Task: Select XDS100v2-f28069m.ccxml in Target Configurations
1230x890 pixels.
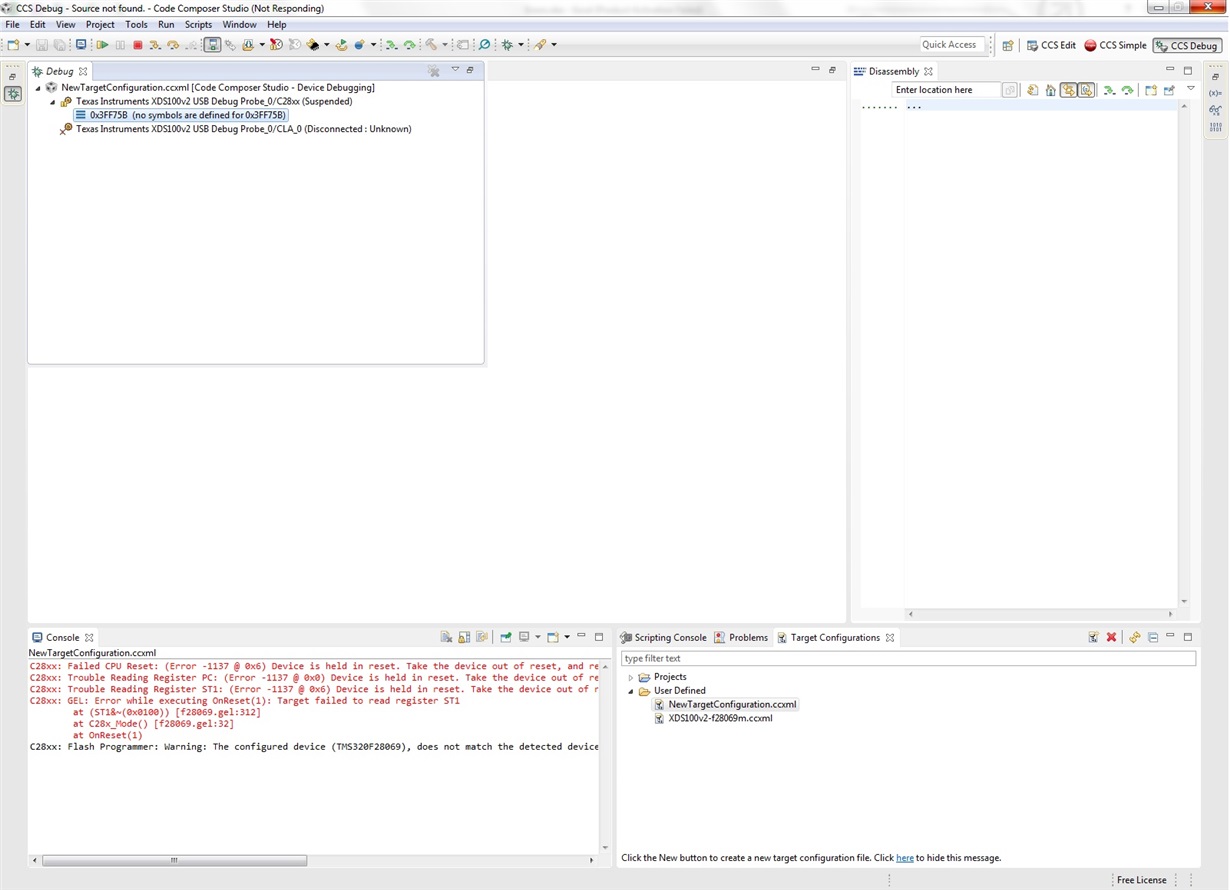Action: tap(720, 718)
